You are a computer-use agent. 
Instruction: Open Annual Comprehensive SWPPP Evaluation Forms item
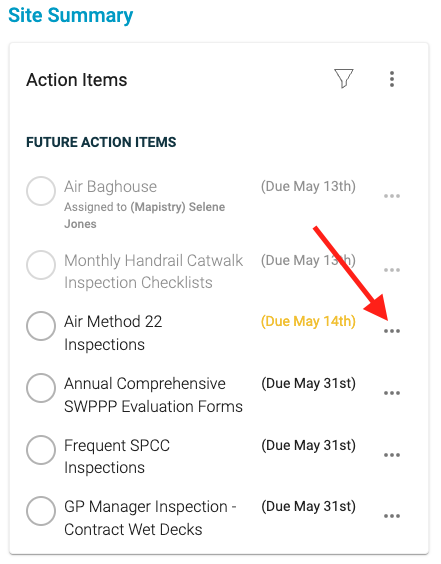click(153, 395)
